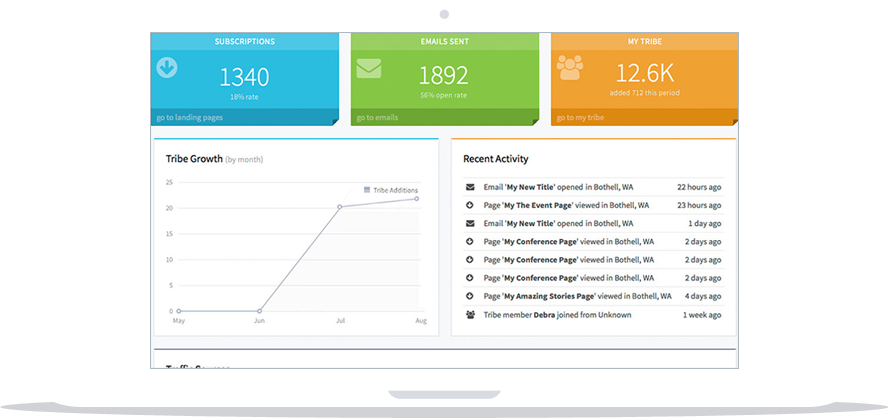Select the Aug data point on chart
889x418 pixels.
(416, 198)
